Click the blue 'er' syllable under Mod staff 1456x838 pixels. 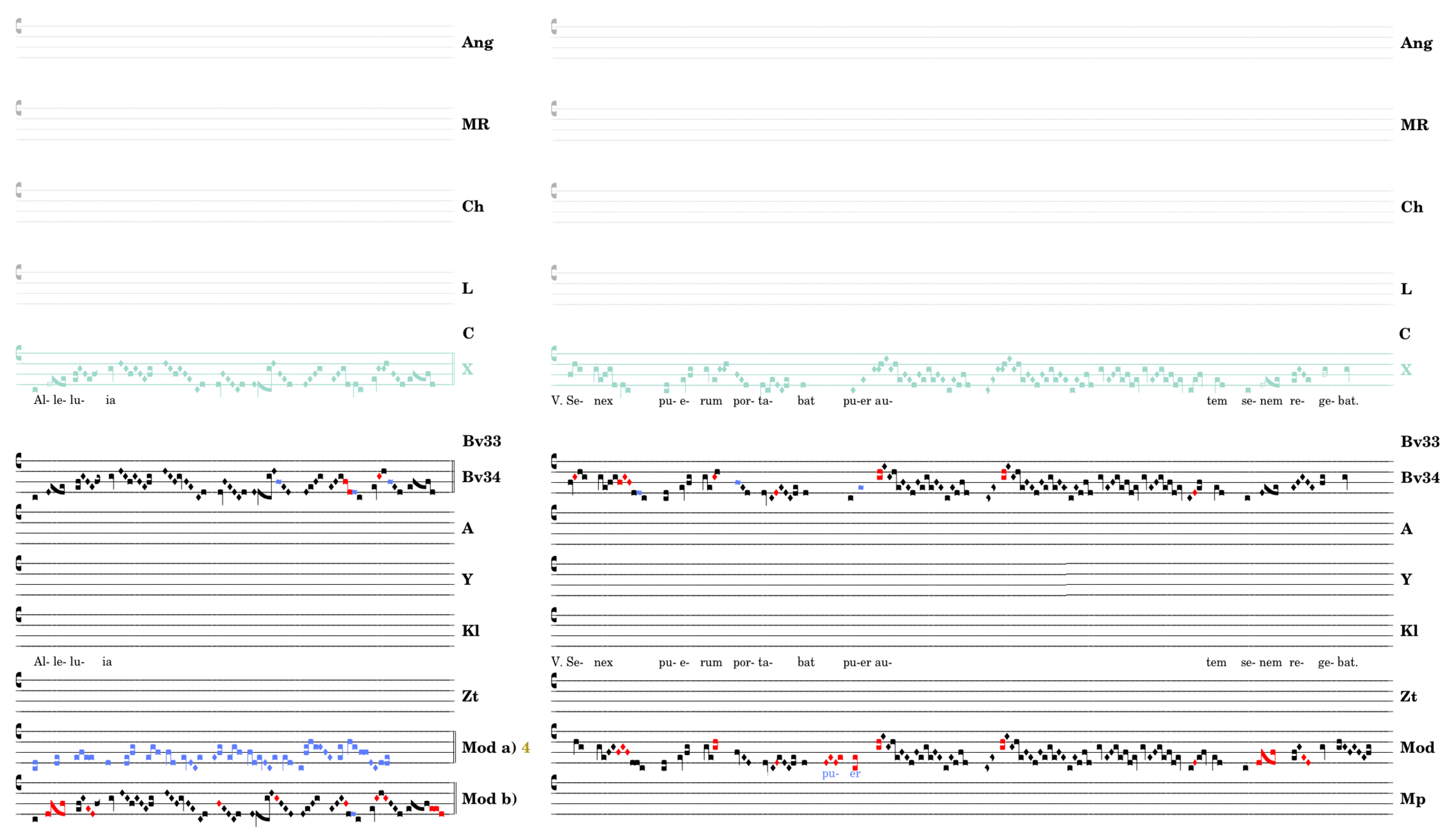tap(855, 774)
